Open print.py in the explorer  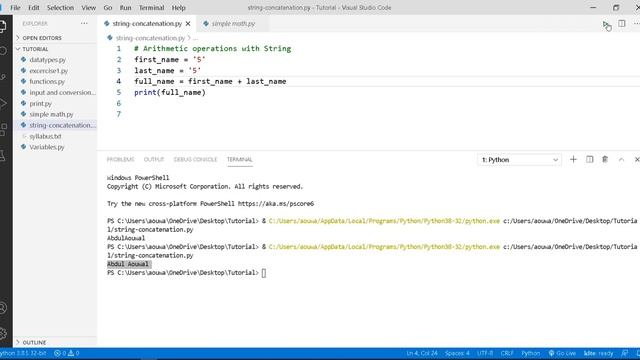click(40, 104)
